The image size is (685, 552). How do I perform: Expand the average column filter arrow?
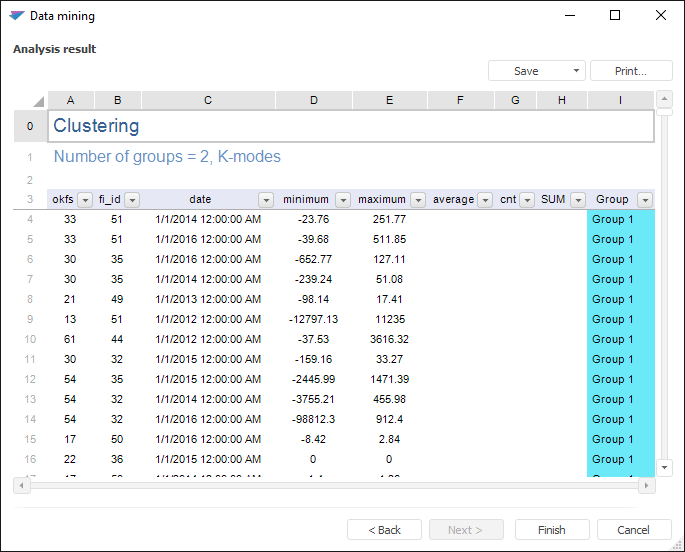(x=485, y=200)
